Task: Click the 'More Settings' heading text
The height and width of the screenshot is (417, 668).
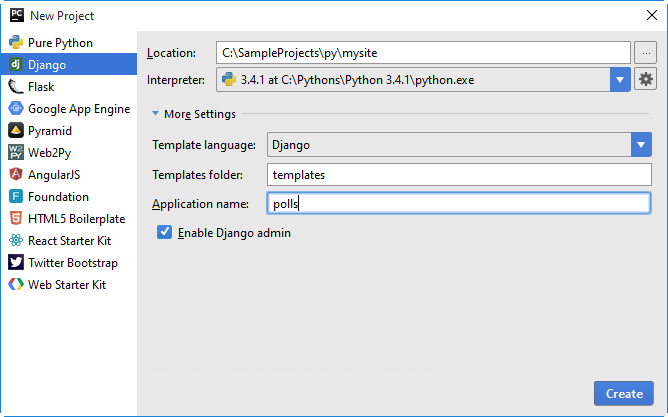Action: [199, 114]
